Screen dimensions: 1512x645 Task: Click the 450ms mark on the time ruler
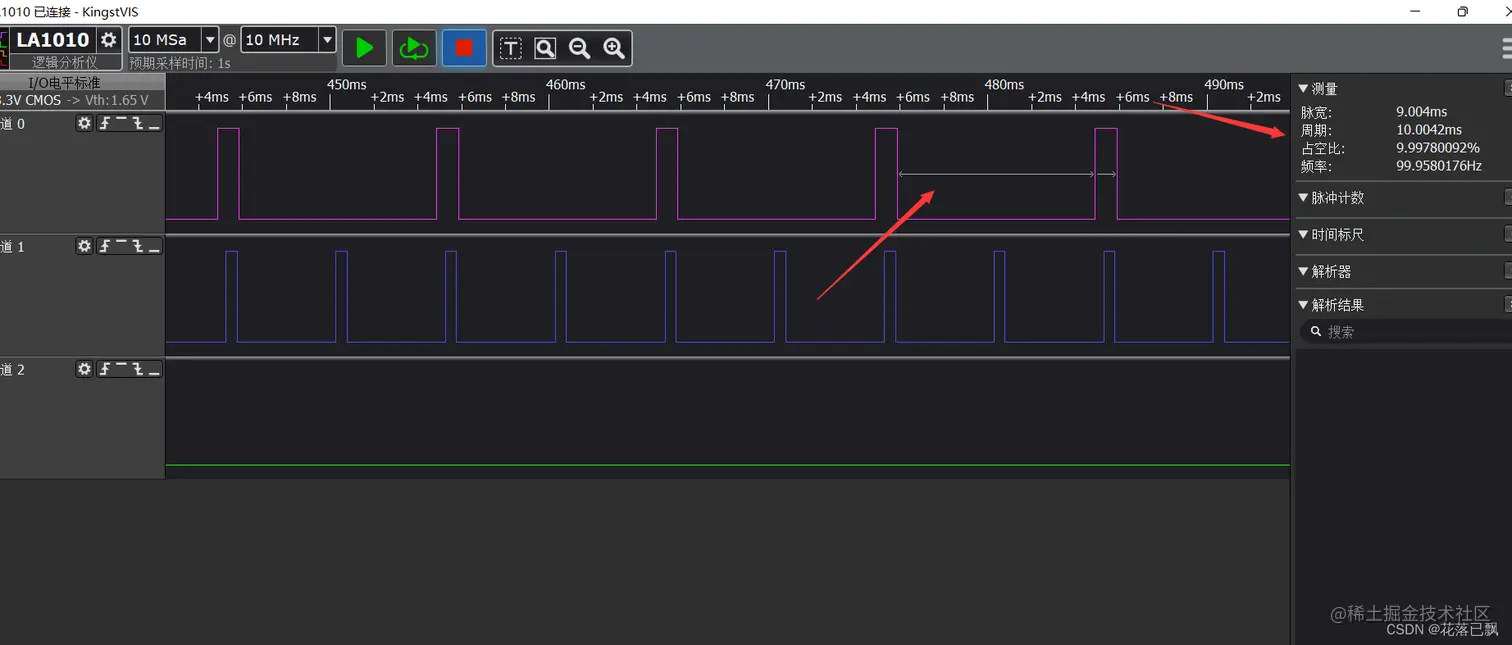click(346, 85)
